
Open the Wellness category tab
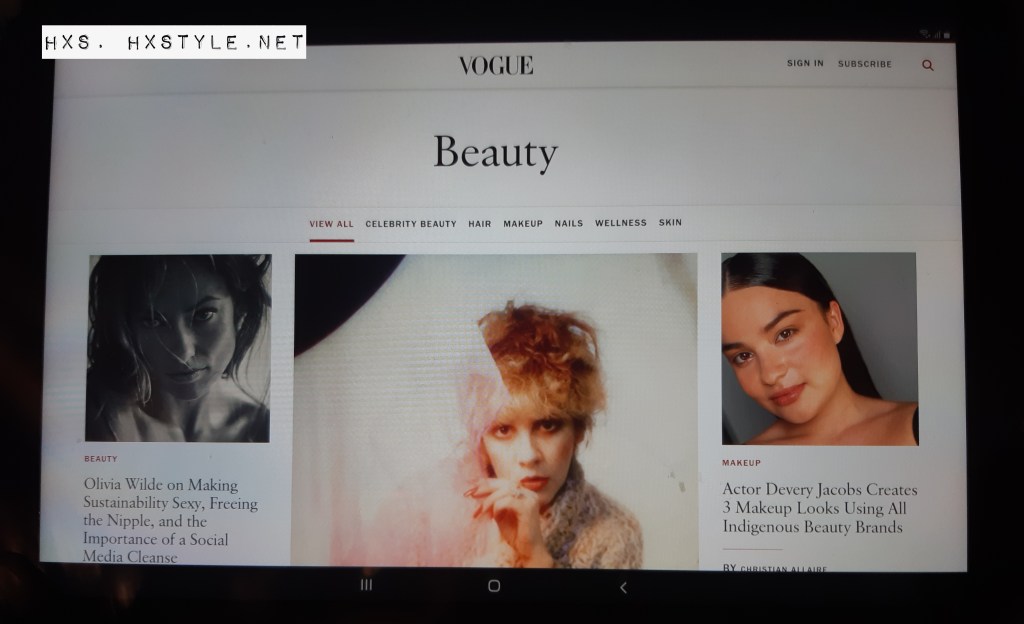point(621,224)
